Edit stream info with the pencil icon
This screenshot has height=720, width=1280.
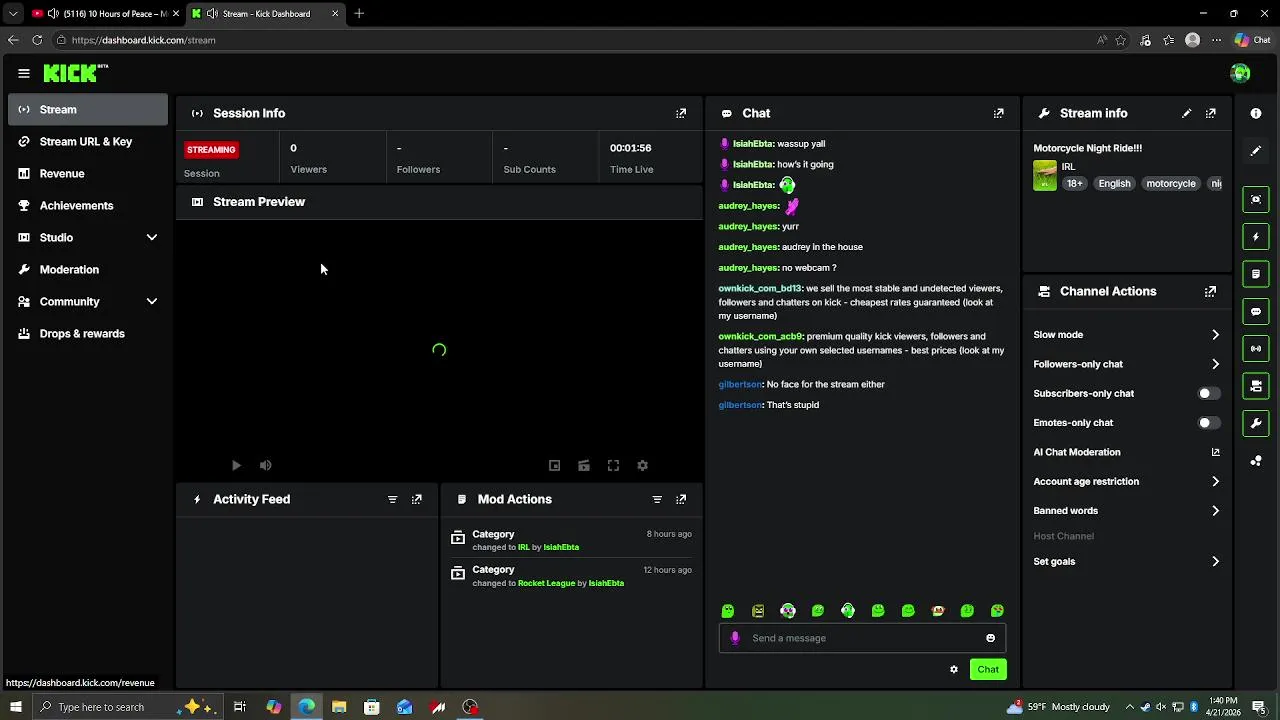(1187, 114)
